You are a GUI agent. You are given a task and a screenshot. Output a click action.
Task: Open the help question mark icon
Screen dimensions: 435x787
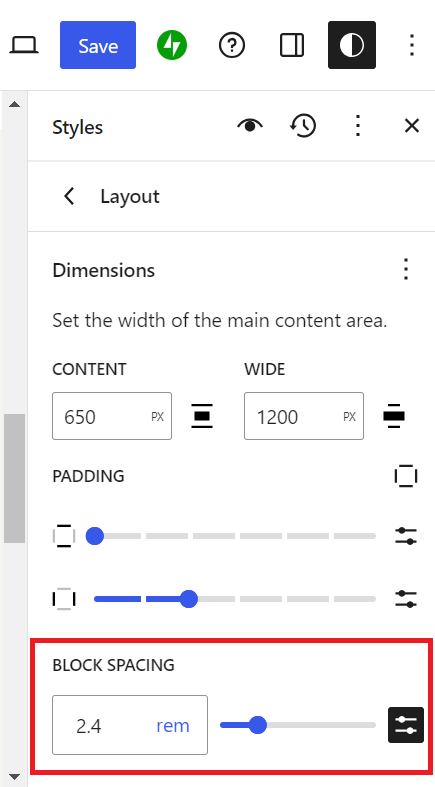click(x=232, y=45)
